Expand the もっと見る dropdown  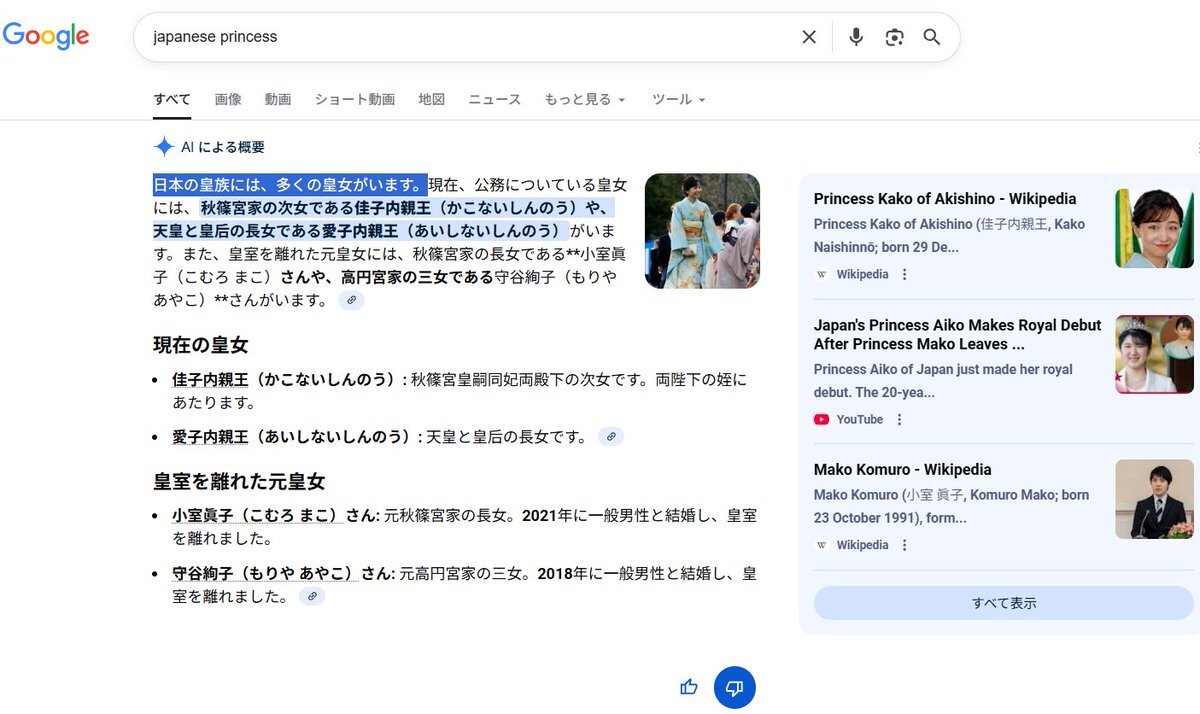[x=585, y=100]
